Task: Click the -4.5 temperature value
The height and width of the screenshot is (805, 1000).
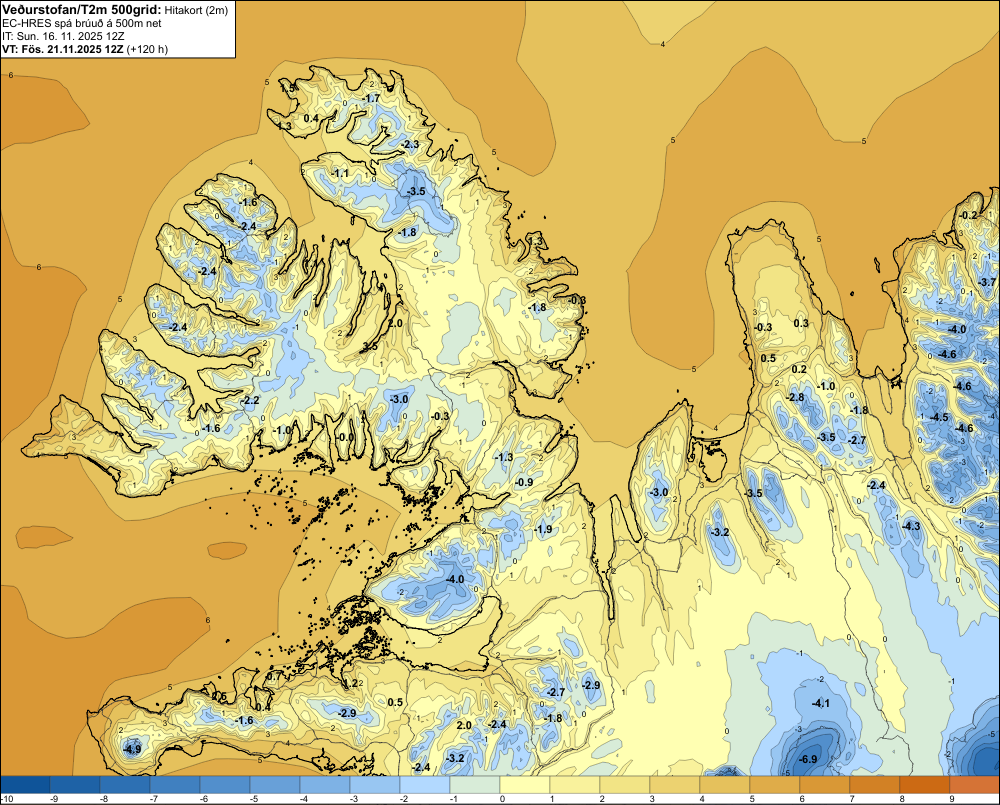Action: click(x=939, y=417)
